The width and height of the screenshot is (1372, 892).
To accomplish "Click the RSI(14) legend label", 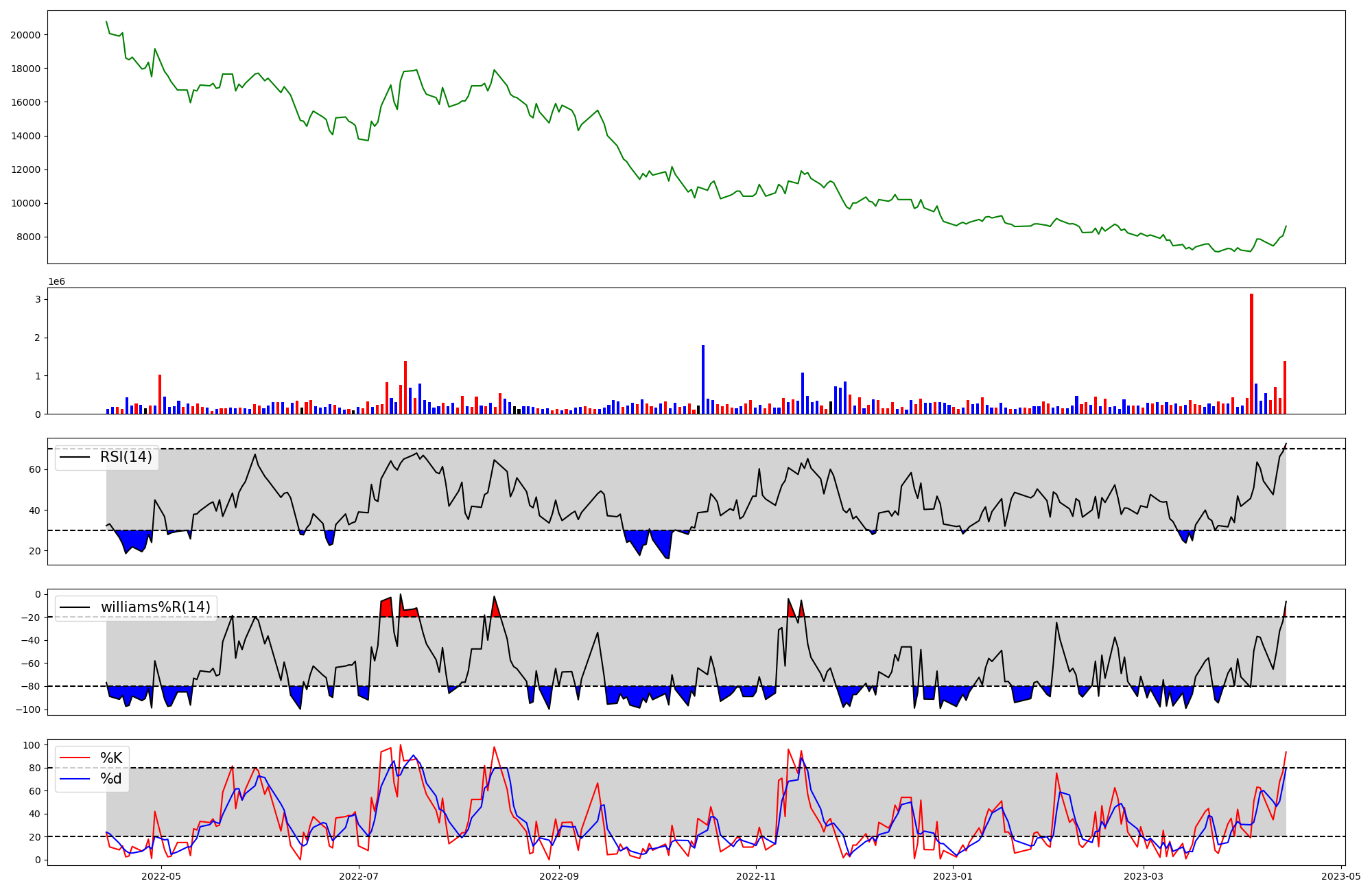I will coord(126,457).
